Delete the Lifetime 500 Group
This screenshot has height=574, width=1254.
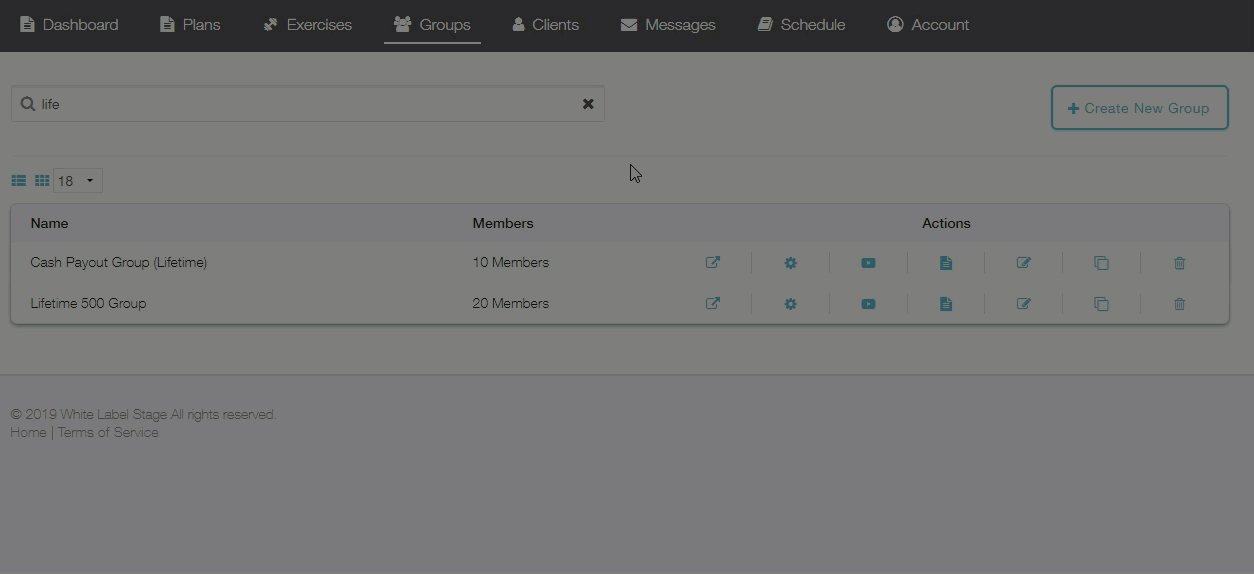[x=1179, y=304]
